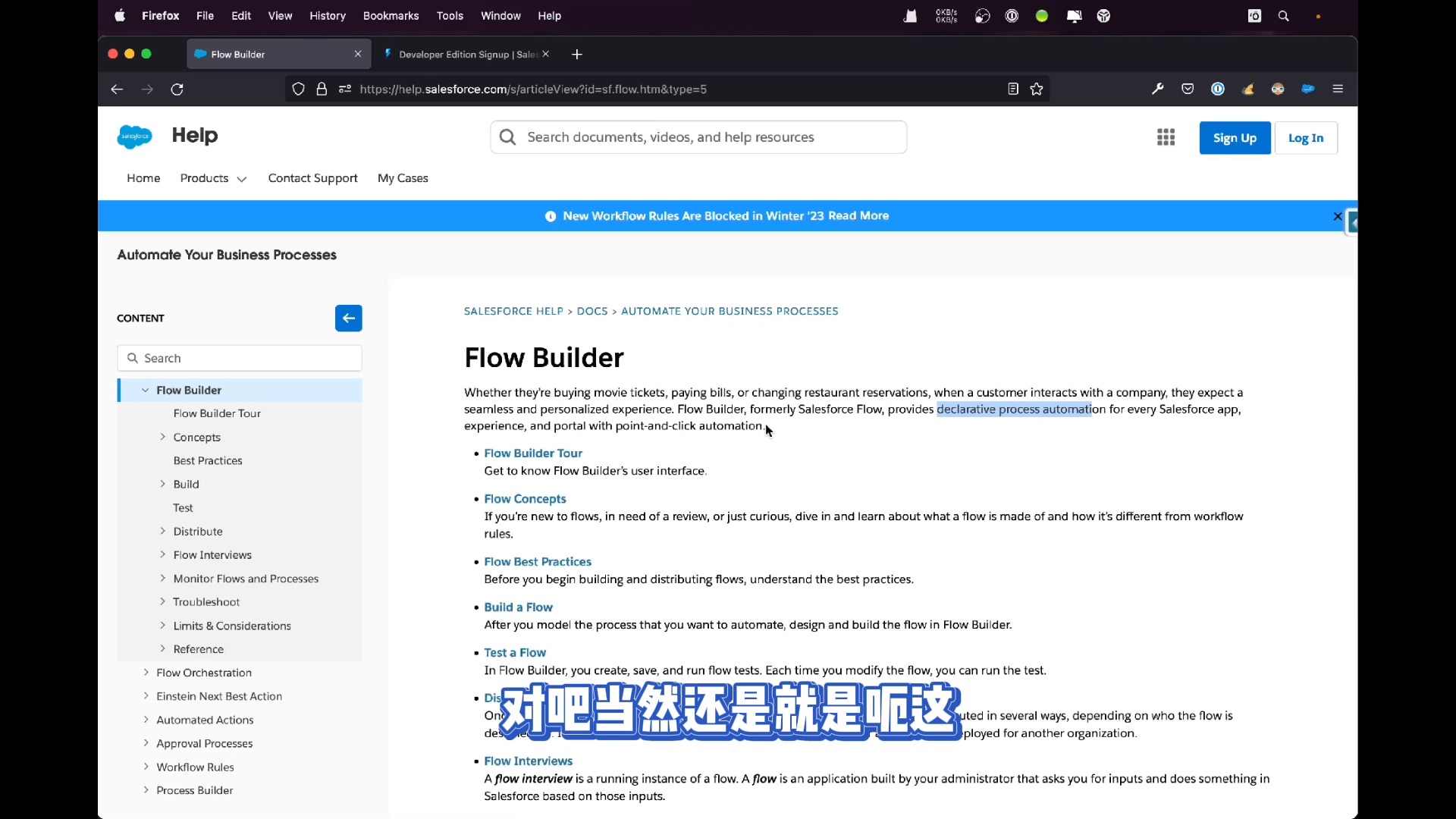The image size is (1456, 819).
Task: Click the bookmark/star icon in address bar
Action: click(x=1036, y=89)
